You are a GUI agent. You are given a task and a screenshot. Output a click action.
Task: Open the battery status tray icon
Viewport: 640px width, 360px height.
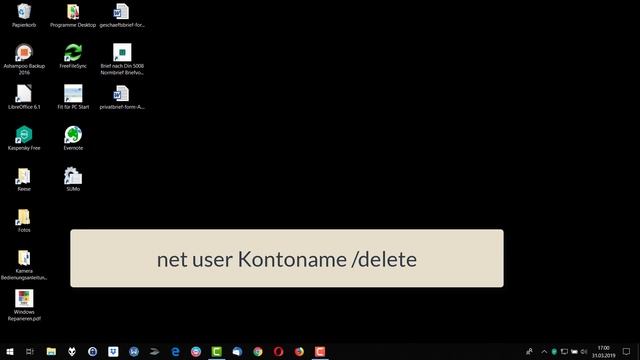coord(574,351)
